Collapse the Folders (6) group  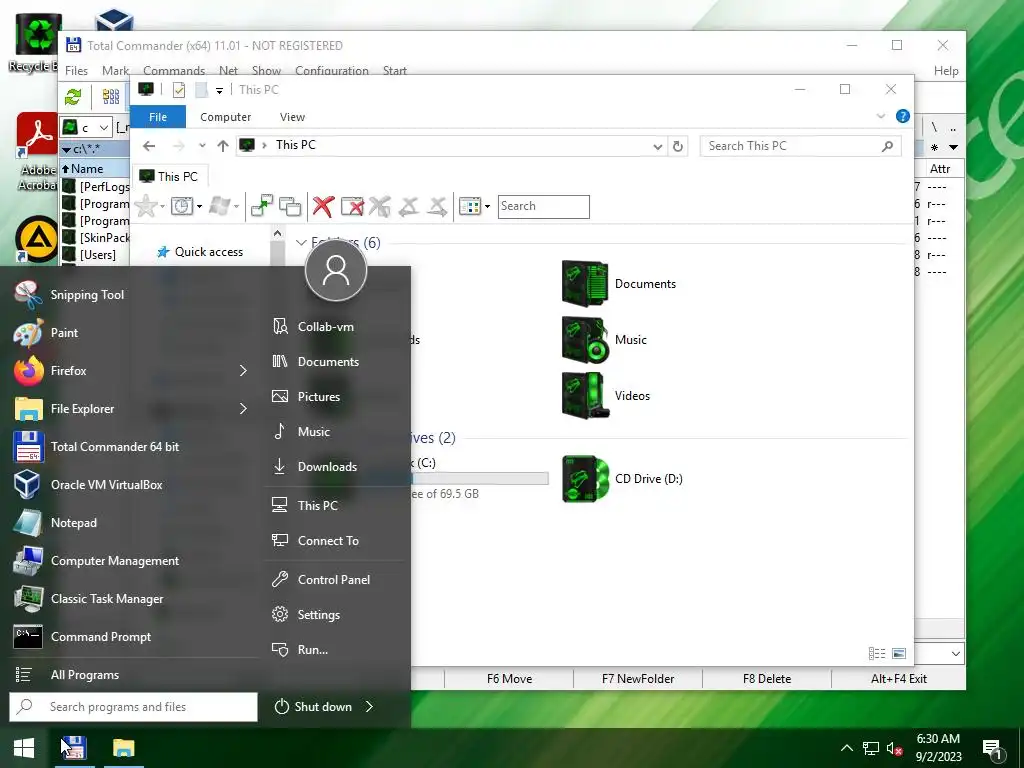pyautogui.click(x=301, y=243)
